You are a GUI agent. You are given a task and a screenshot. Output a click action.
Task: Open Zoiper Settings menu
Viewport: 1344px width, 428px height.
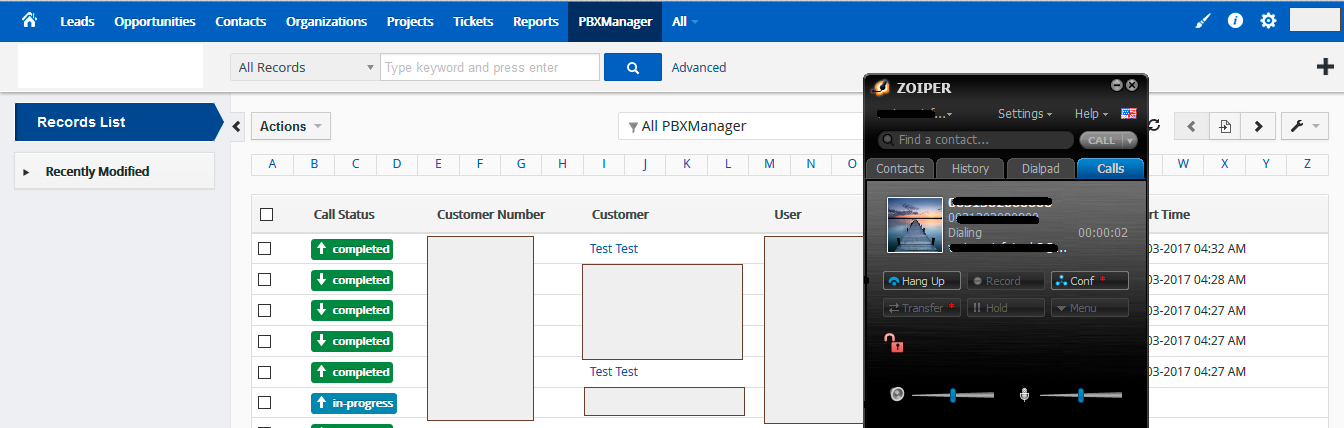[1024, 114]
